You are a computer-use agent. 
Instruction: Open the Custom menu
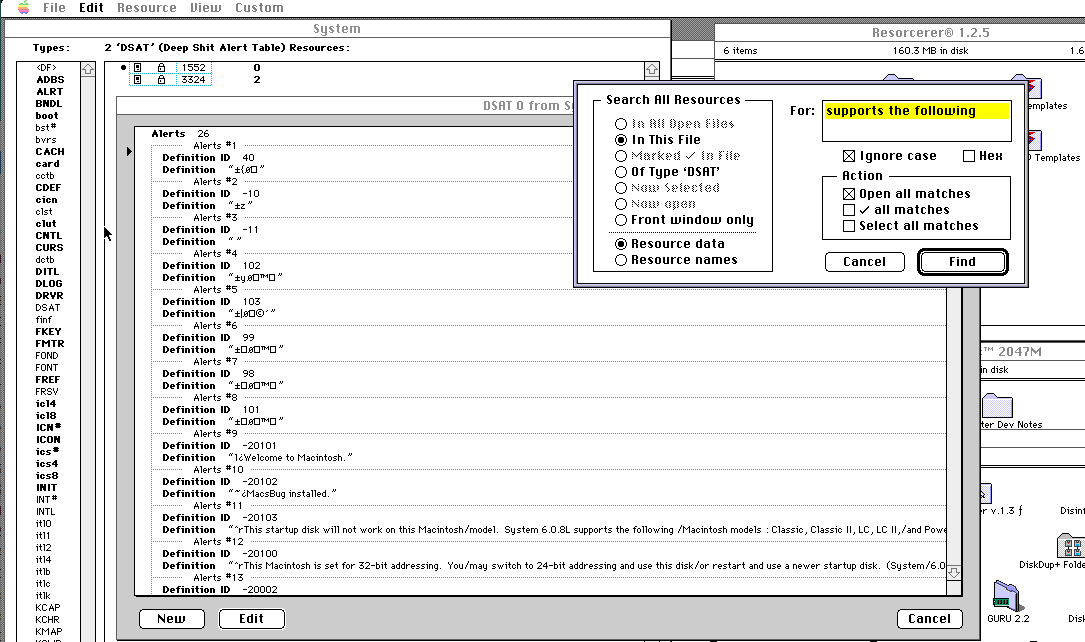259,8
